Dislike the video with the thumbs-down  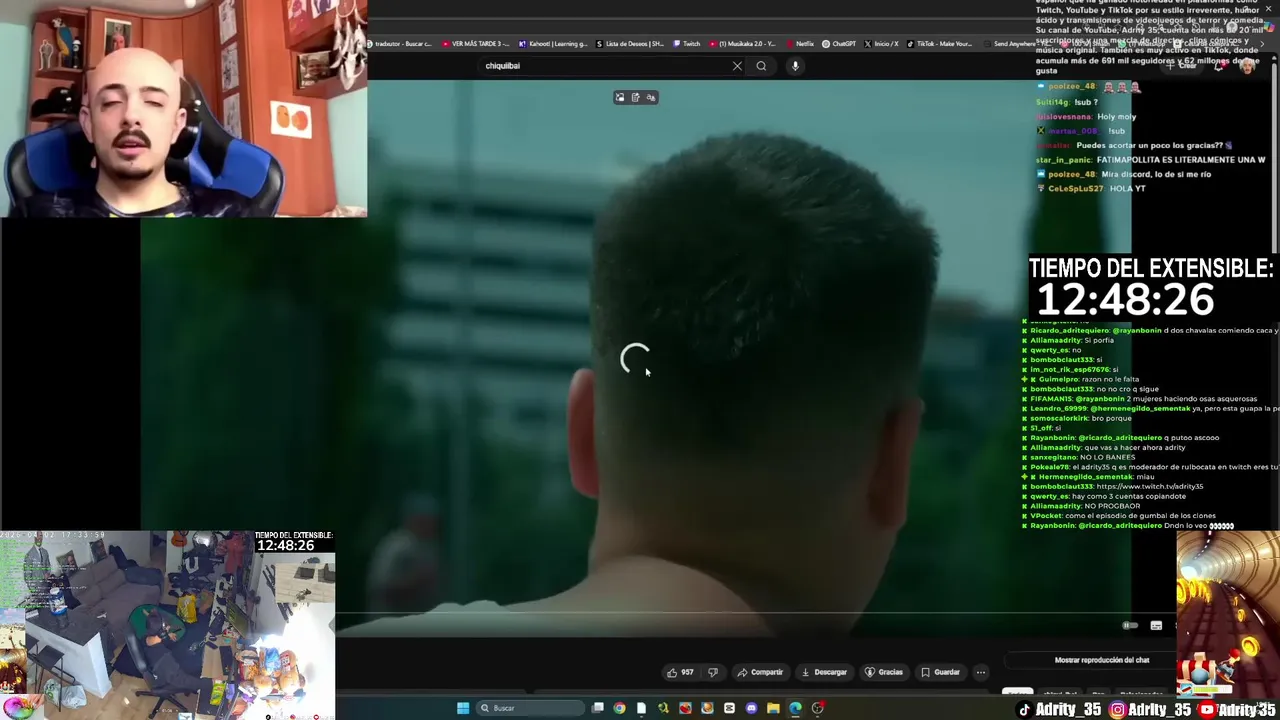(712, 672)
